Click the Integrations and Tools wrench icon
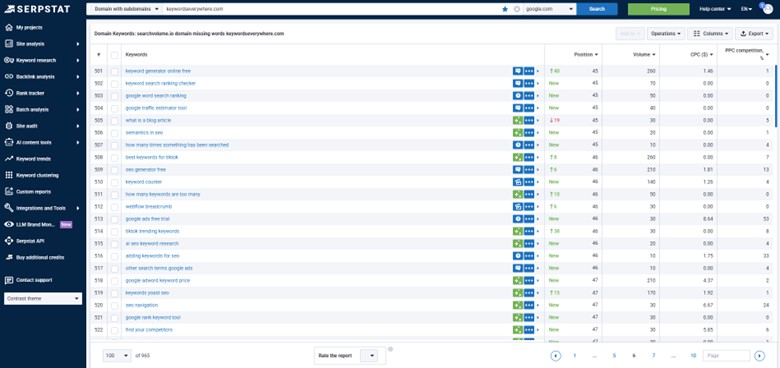This screenshot has width=780, height=368. pos(8,208)
